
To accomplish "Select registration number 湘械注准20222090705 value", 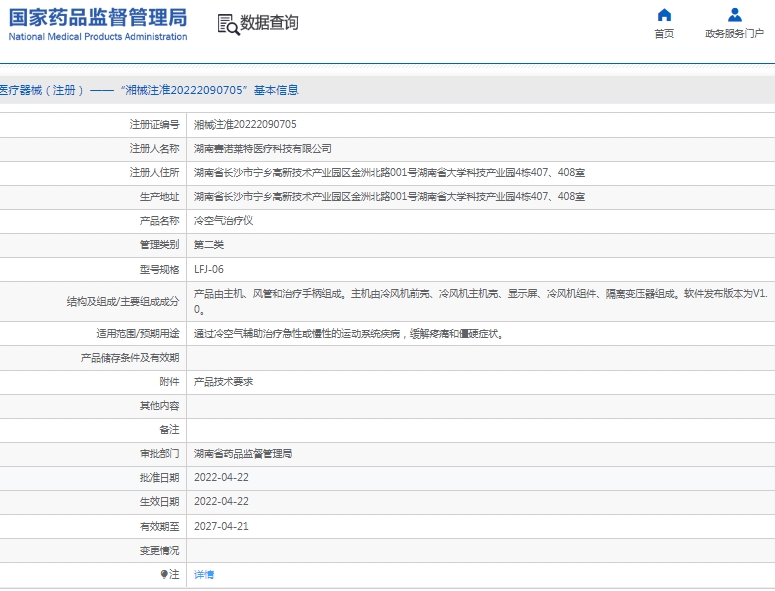I will pyautogui.click(x=245, y=125).
